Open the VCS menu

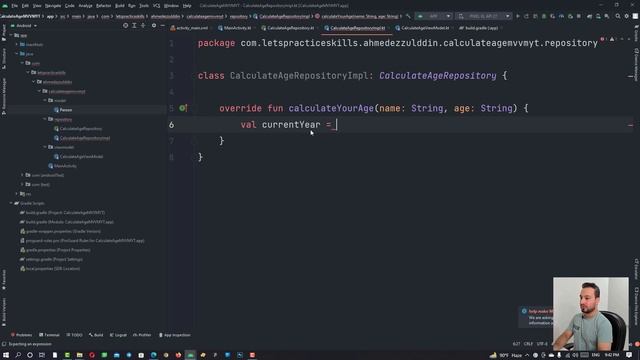click(x=156, y=6)
